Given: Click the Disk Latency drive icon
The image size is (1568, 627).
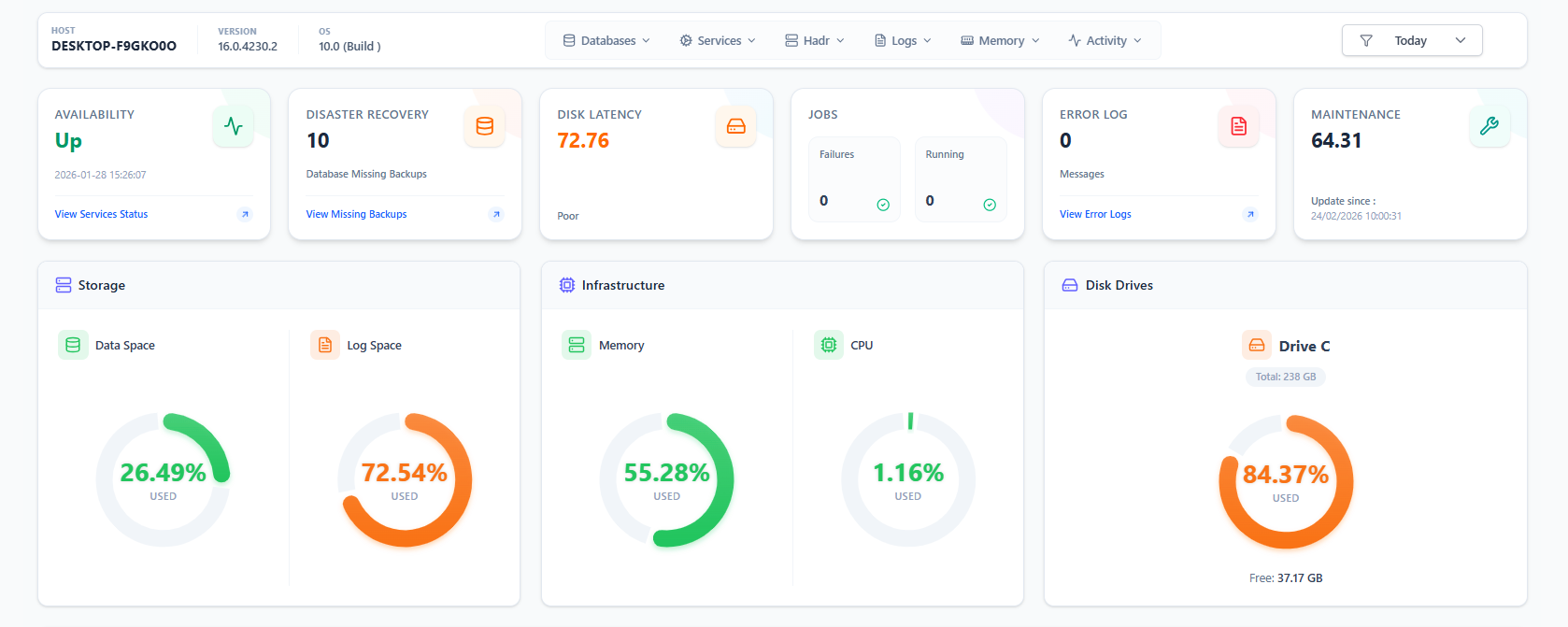Looking at the screenshot, I should click(735, 126).
